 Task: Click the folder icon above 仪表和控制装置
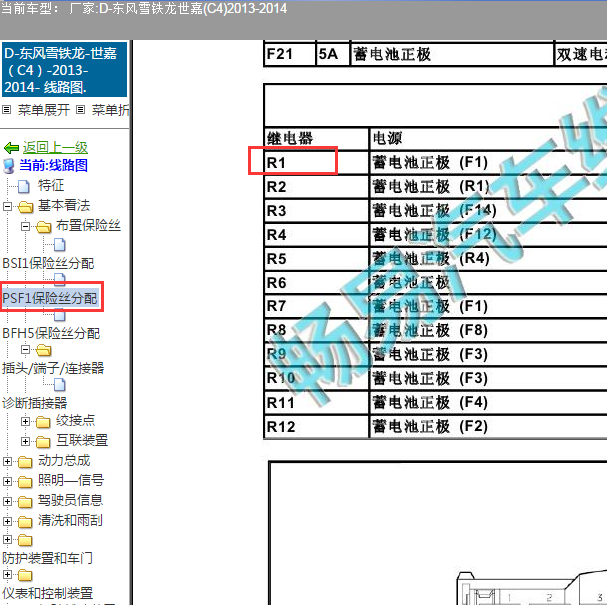click(26, 575)
